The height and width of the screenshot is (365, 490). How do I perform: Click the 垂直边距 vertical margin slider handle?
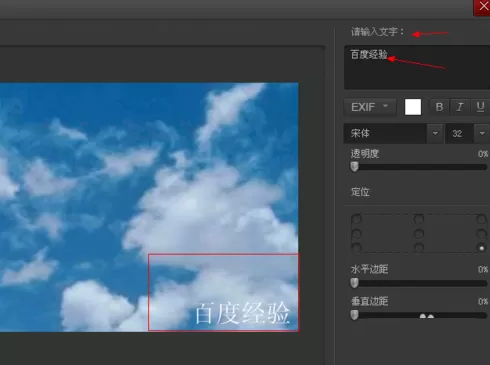pyautogui.click(x=354, y=315)
